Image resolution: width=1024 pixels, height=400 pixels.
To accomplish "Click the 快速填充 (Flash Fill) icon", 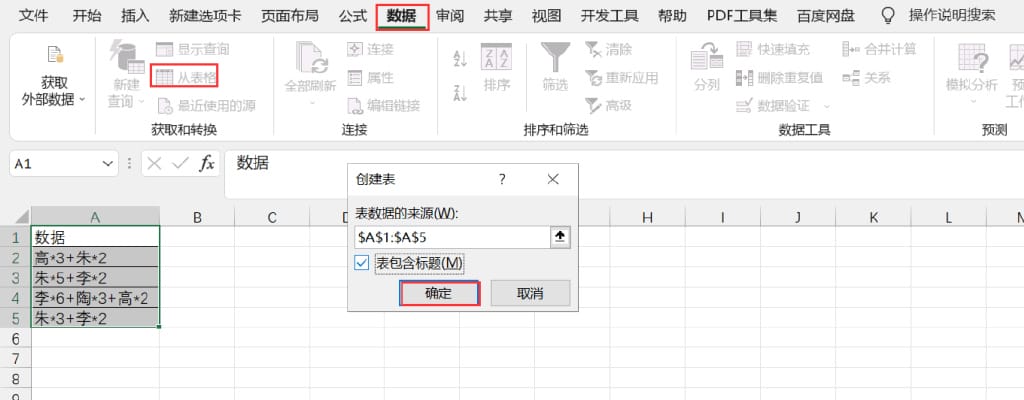I will 745,49.
